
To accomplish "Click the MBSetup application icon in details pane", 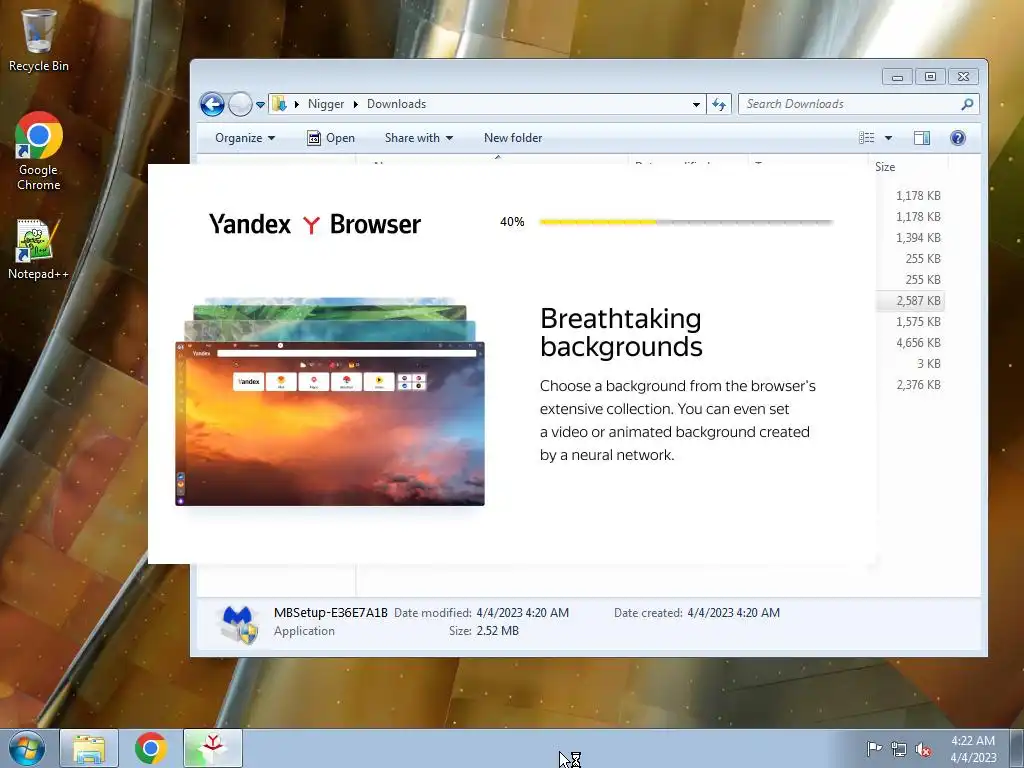I will 238,624.
